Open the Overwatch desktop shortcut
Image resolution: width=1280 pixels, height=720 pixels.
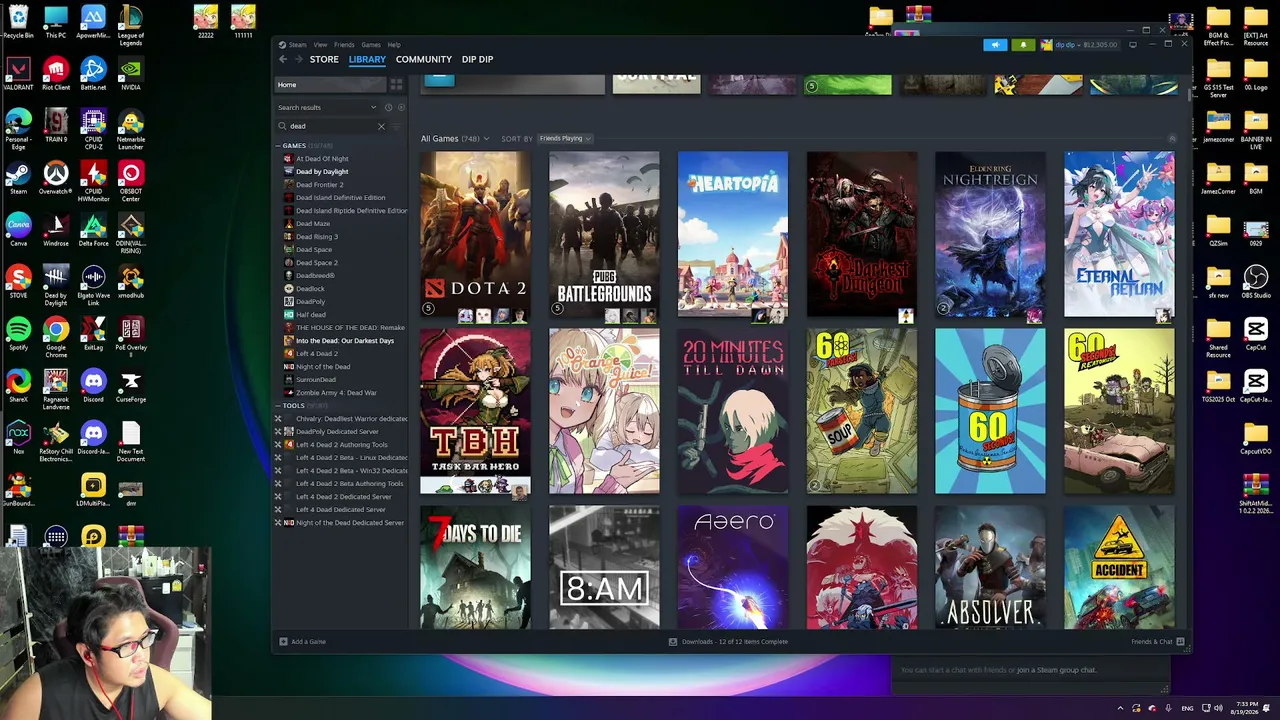(56, 177)
